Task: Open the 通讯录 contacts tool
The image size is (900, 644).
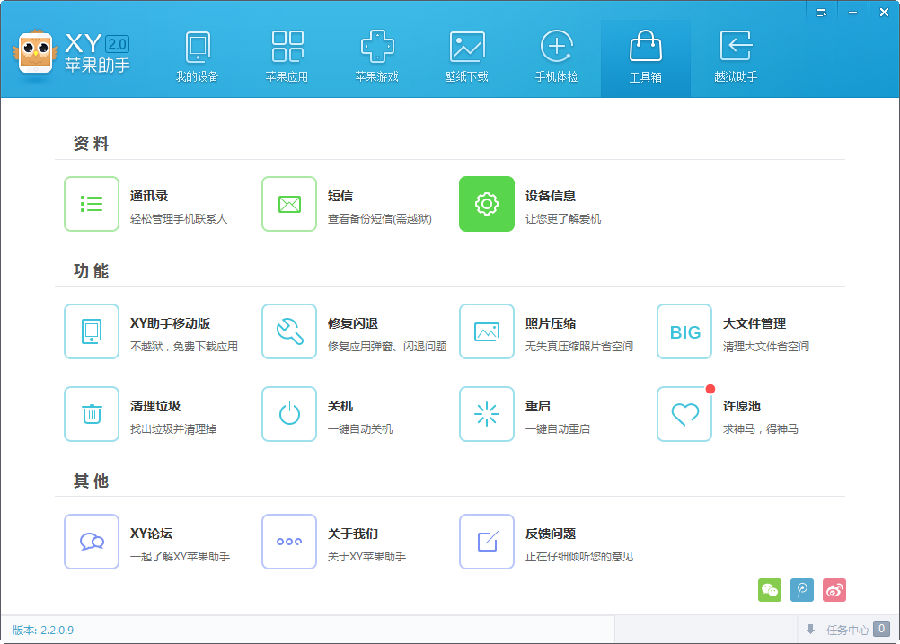Action: [92, 204]
